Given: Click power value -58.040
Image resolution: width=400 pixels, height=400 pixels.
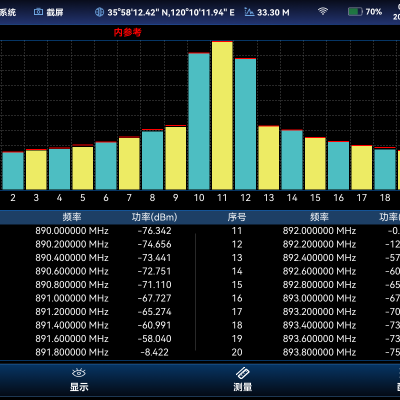Looking at the screenshot, I should click(155, 339).
